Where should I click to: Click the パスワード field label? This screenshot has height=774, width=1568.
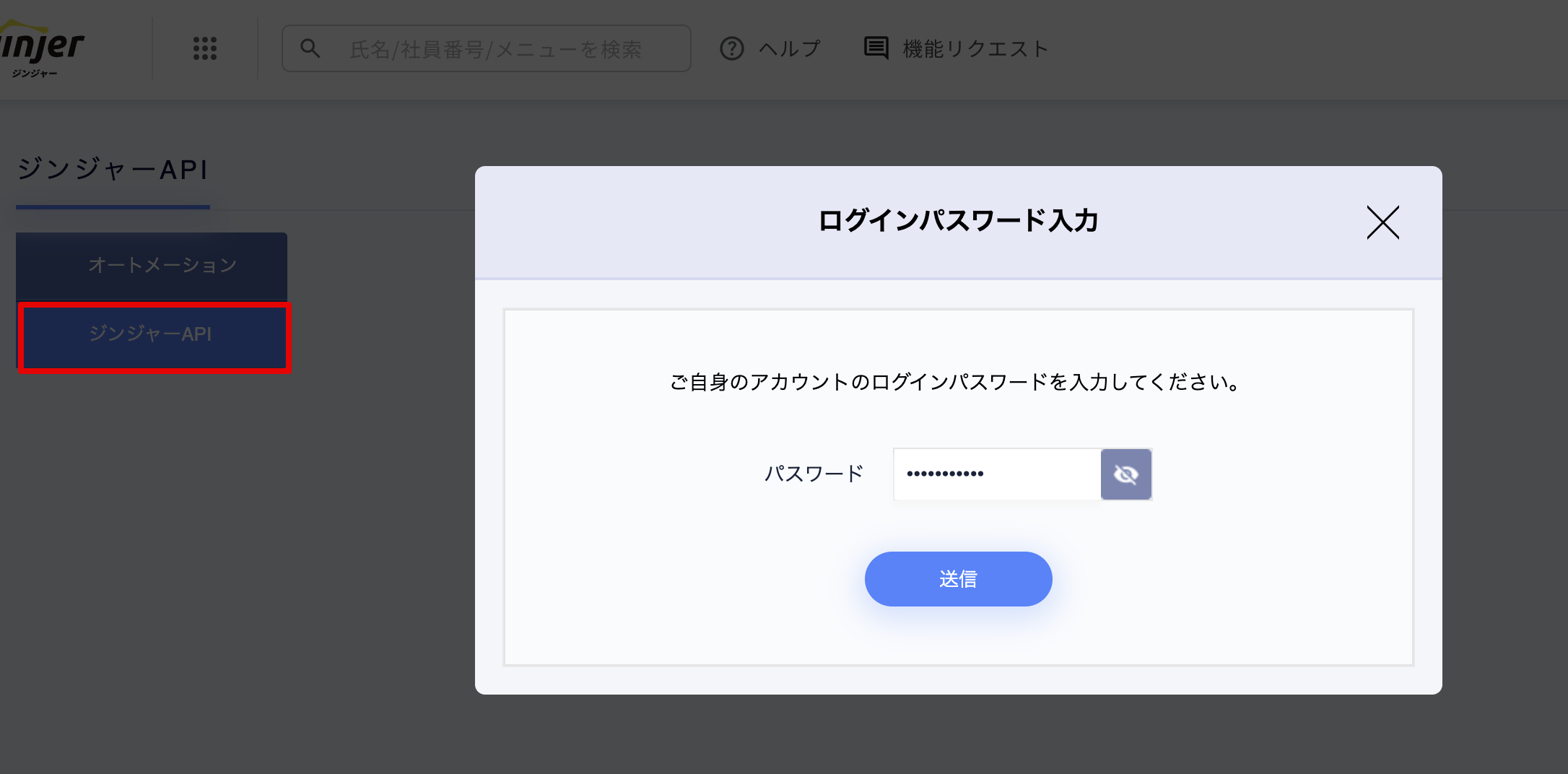814,474
